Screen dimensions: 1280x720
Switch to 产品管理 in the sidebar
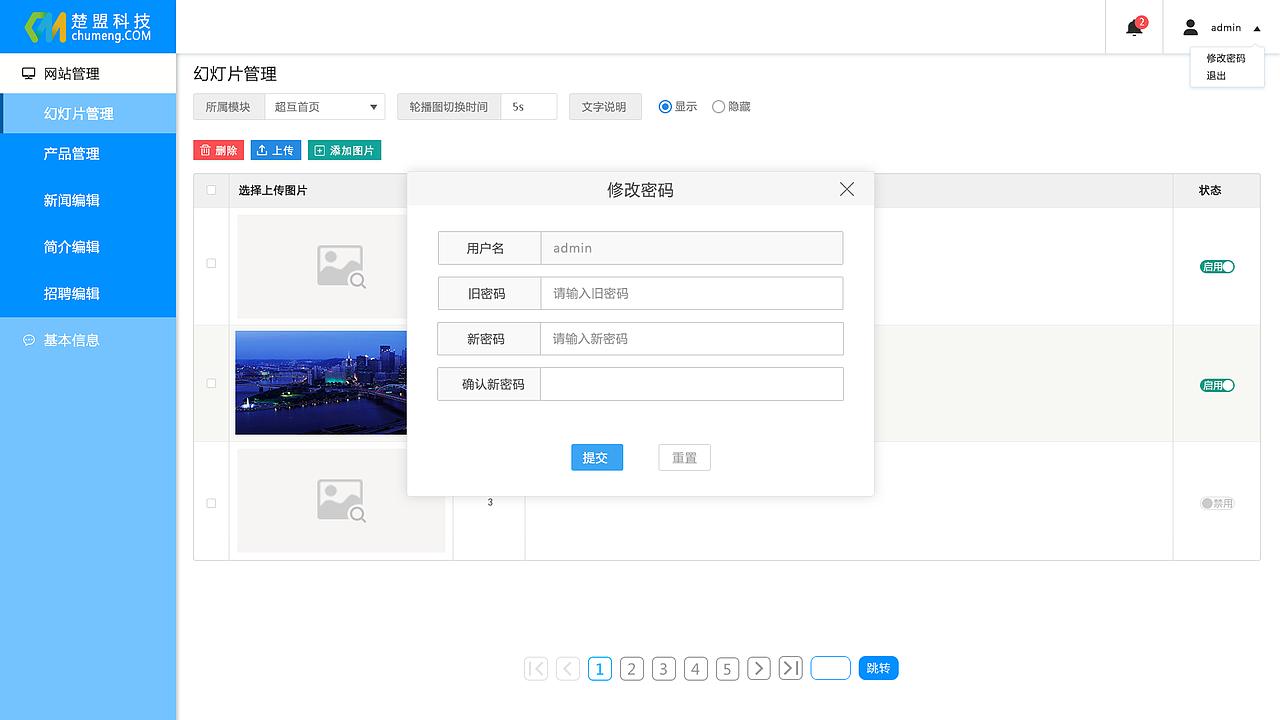[88, 153]
